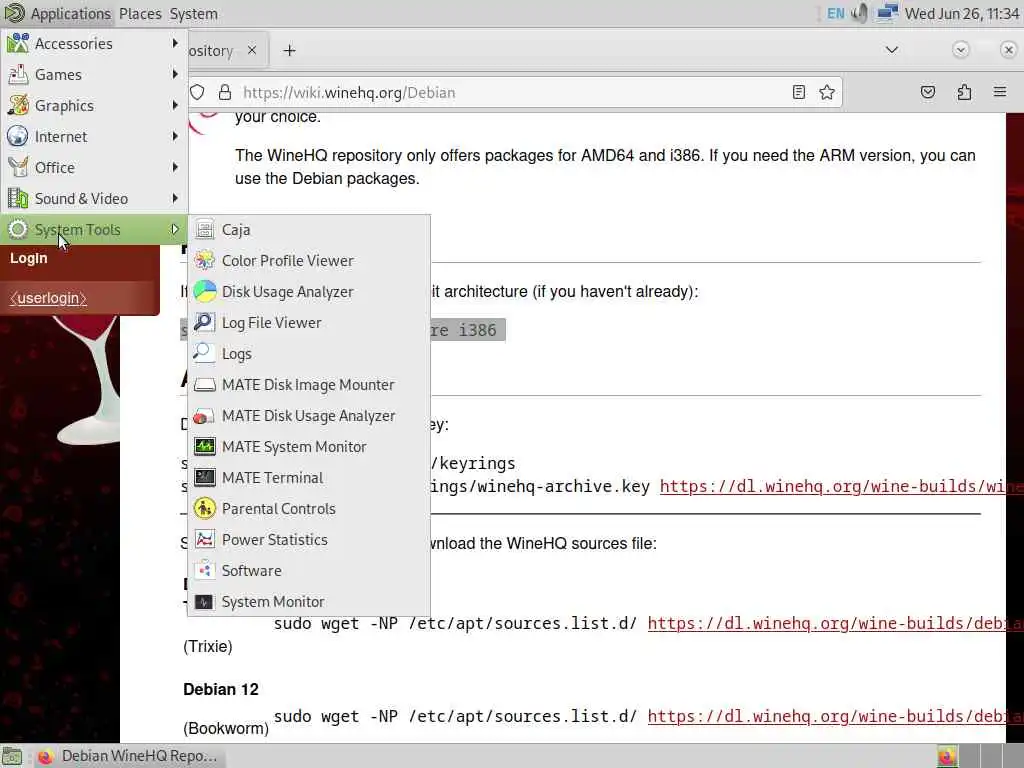Click the "(Bookworm)" text
Screen dimensions: 1024x768
(x=226, y=728)
